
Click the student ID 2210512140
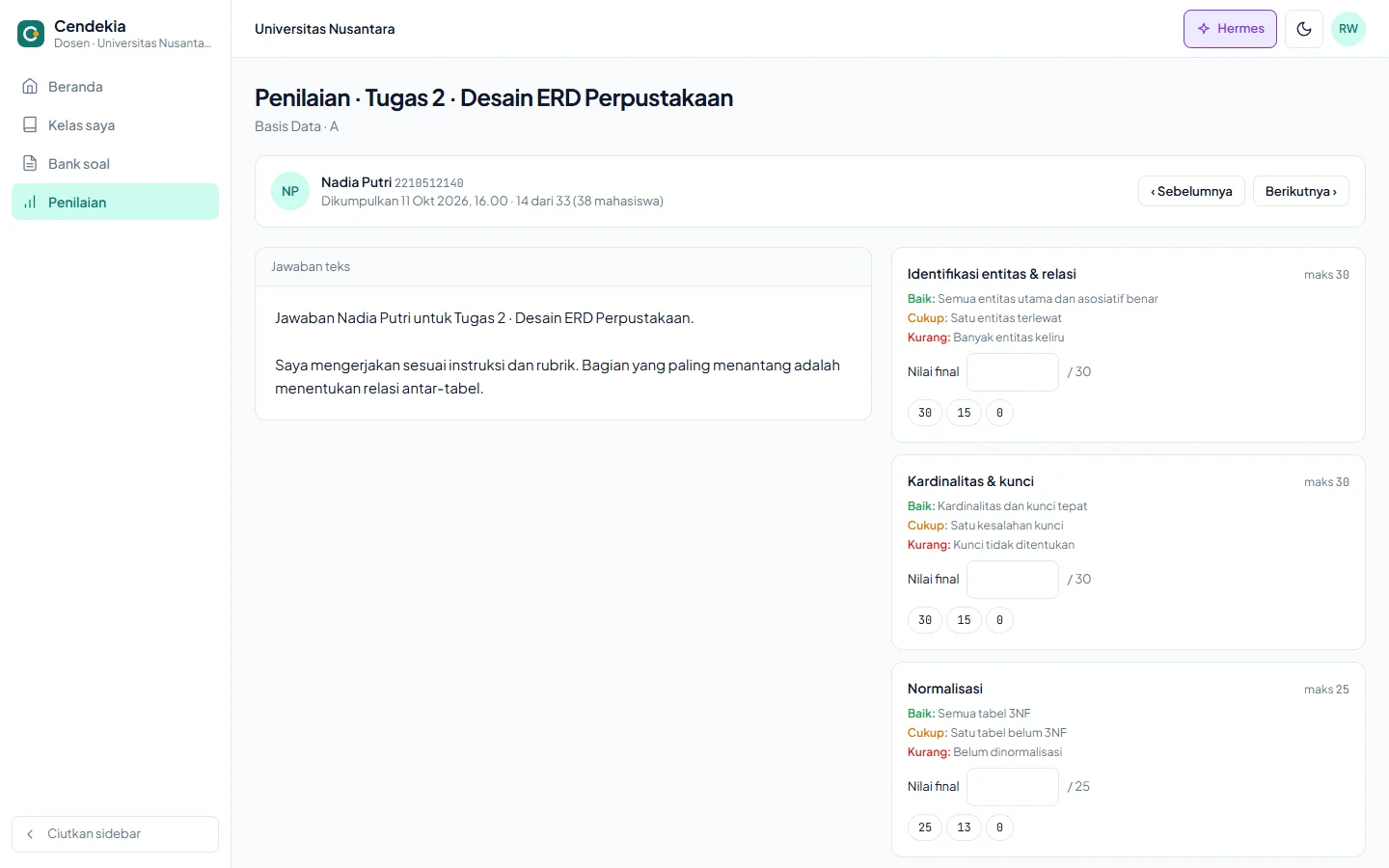(429, 183)
